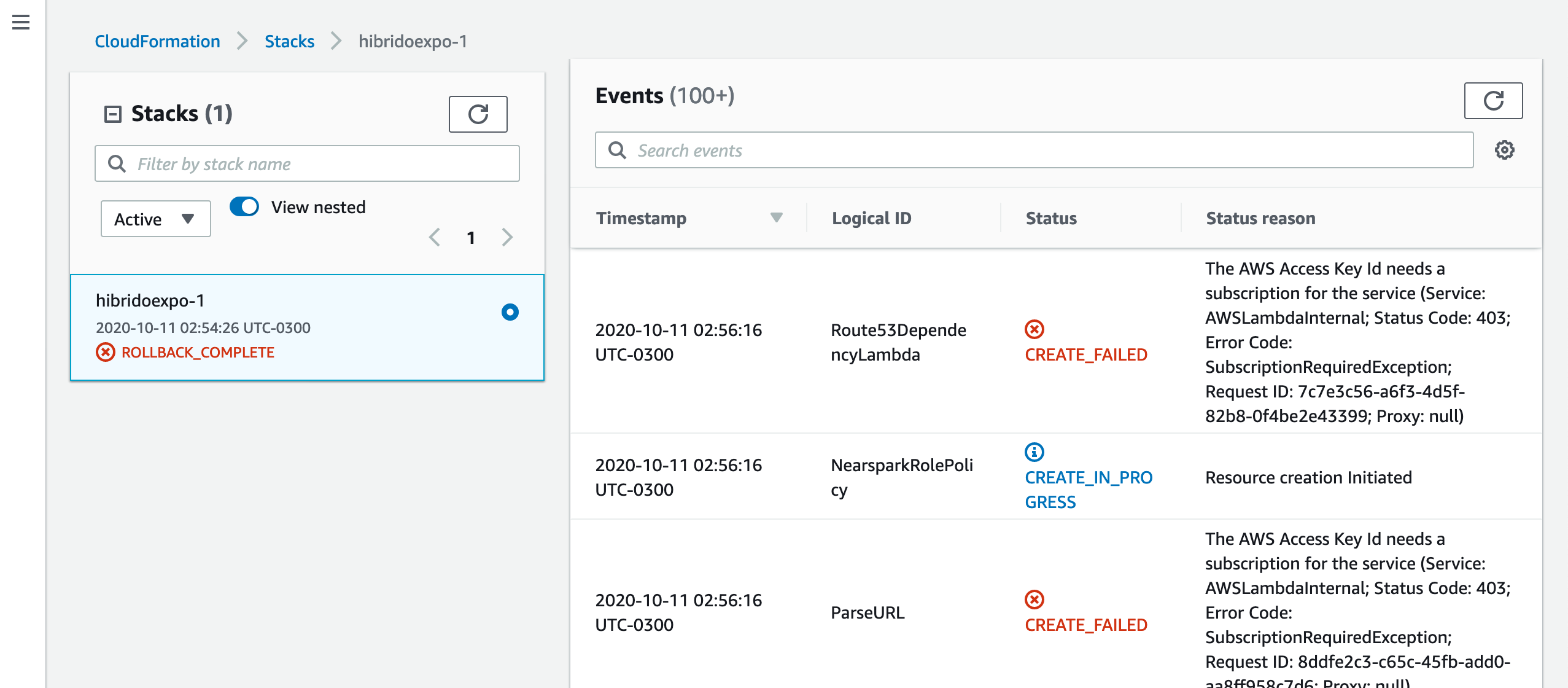Screen dimensions: 1568x688
Task: Click the Stacks (1) heading
Action: [x=182, y=114]
